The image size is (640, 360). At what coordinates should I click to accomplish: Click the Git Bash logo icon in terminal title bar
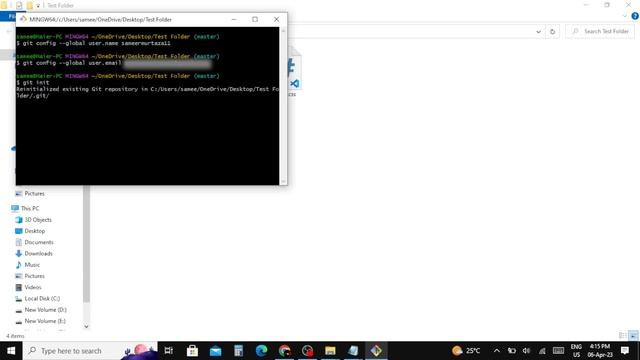coord(23,19)
